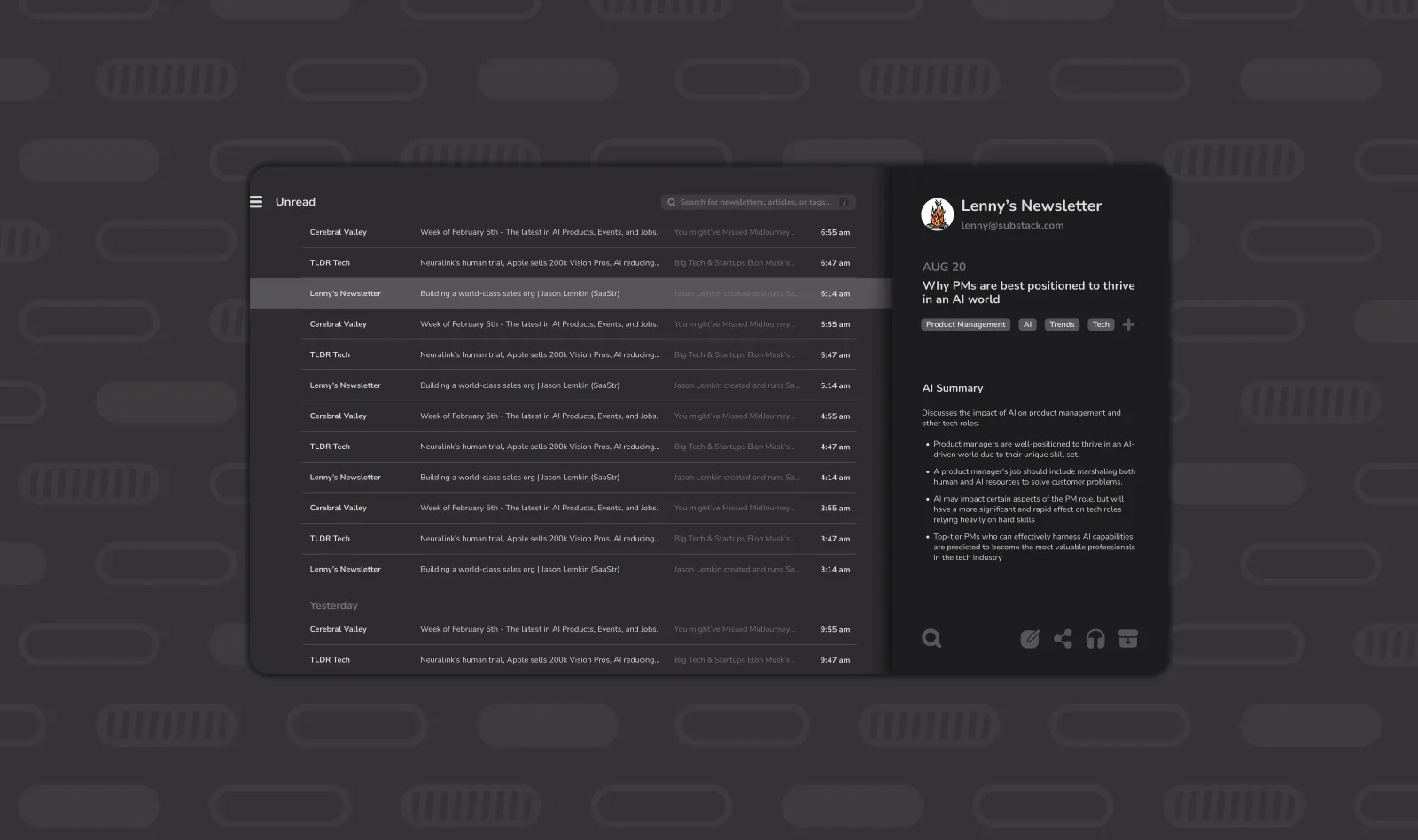Click the AI Summary heading
The width and height of the screenshot is (1418, 840).
coord(953,388)
